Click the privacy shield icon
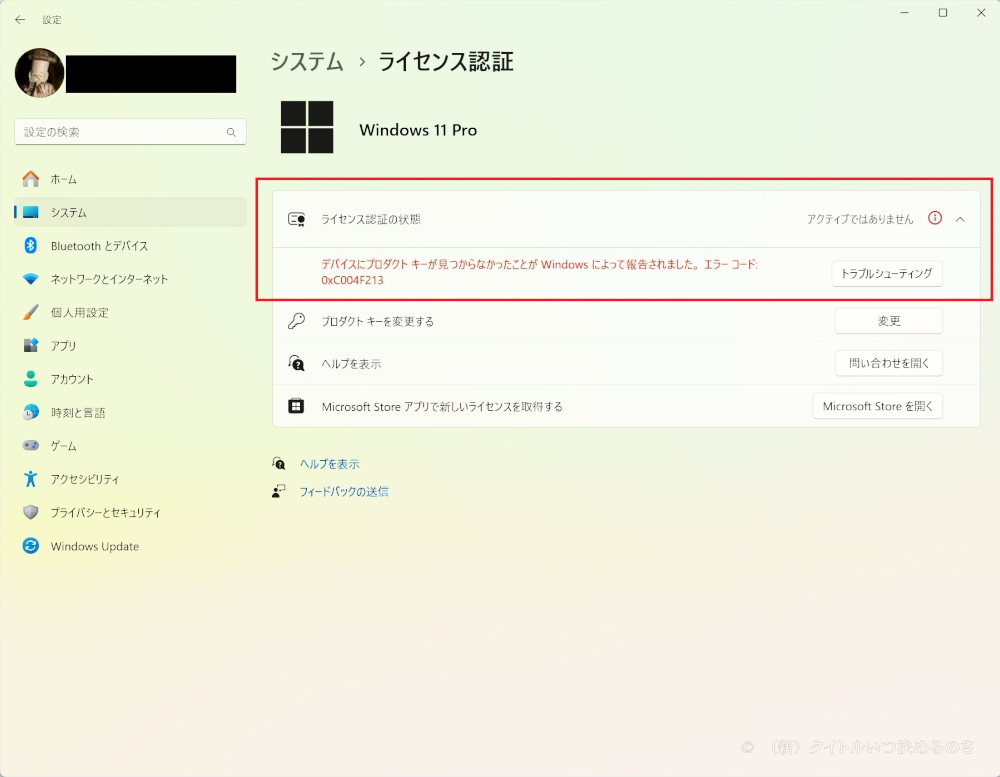Image resolution: width=1000 pixels, height=777 pixels. click(31, 512)
